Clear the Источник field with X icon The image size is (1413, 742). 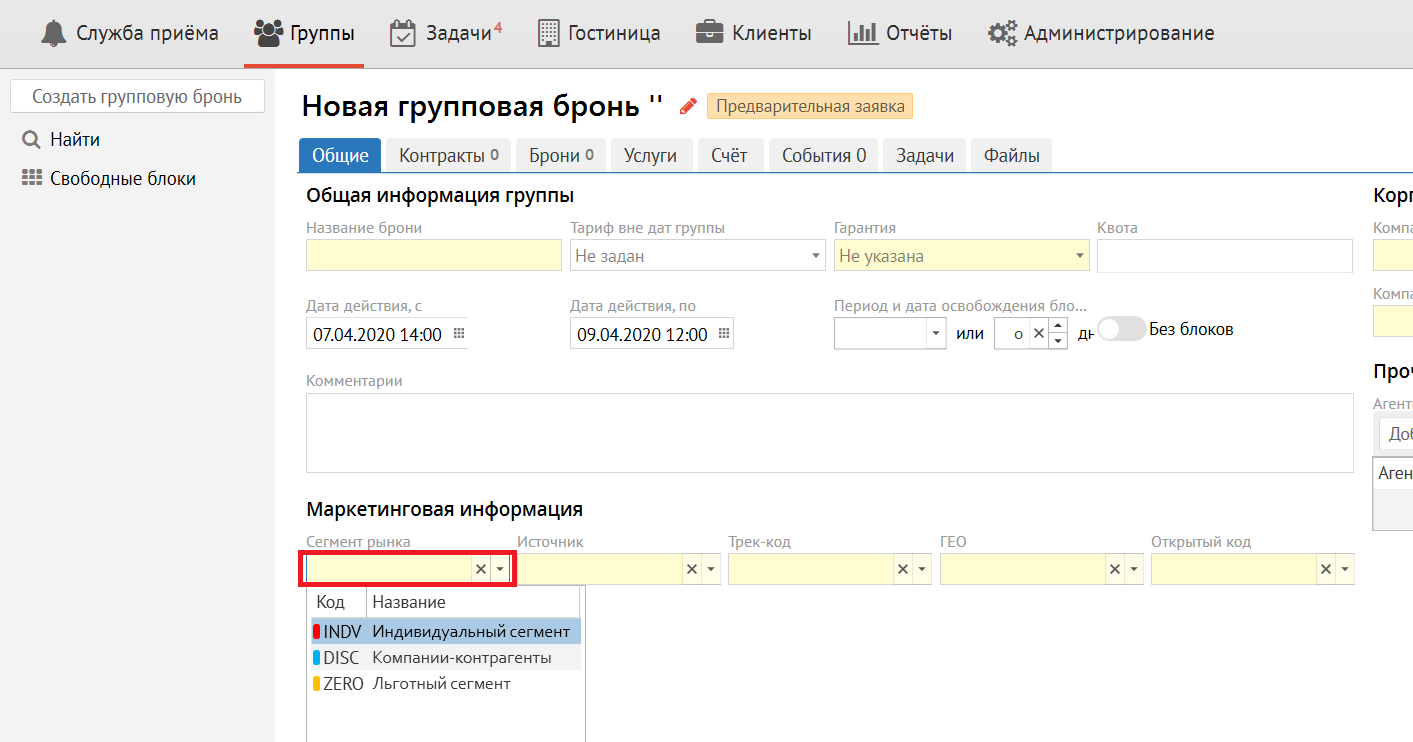click(691, 569)
